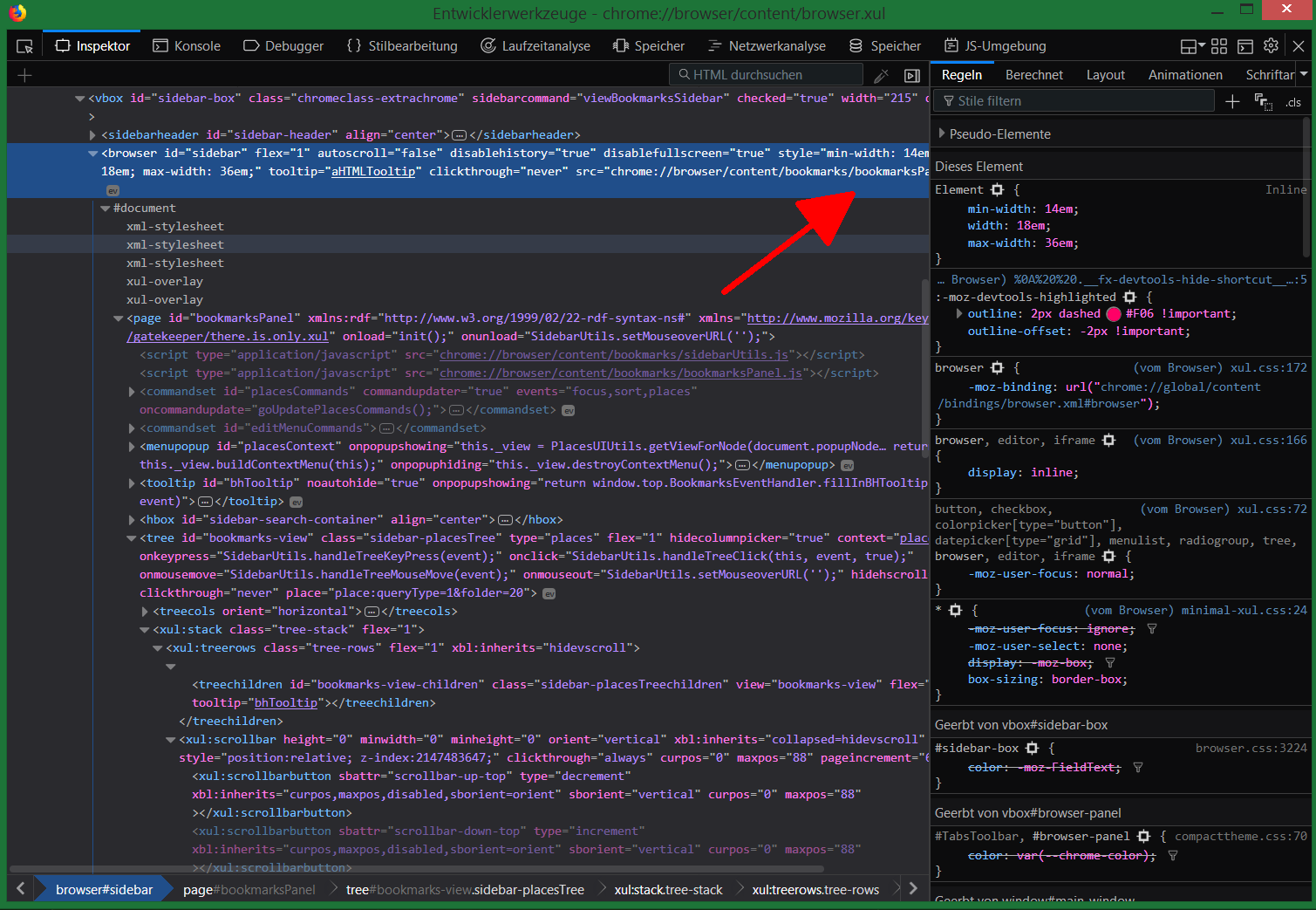Click page#bookmarksPanel in the breadcrumb
Viewport: 1316px width, 910px height.
coord(249,890)
